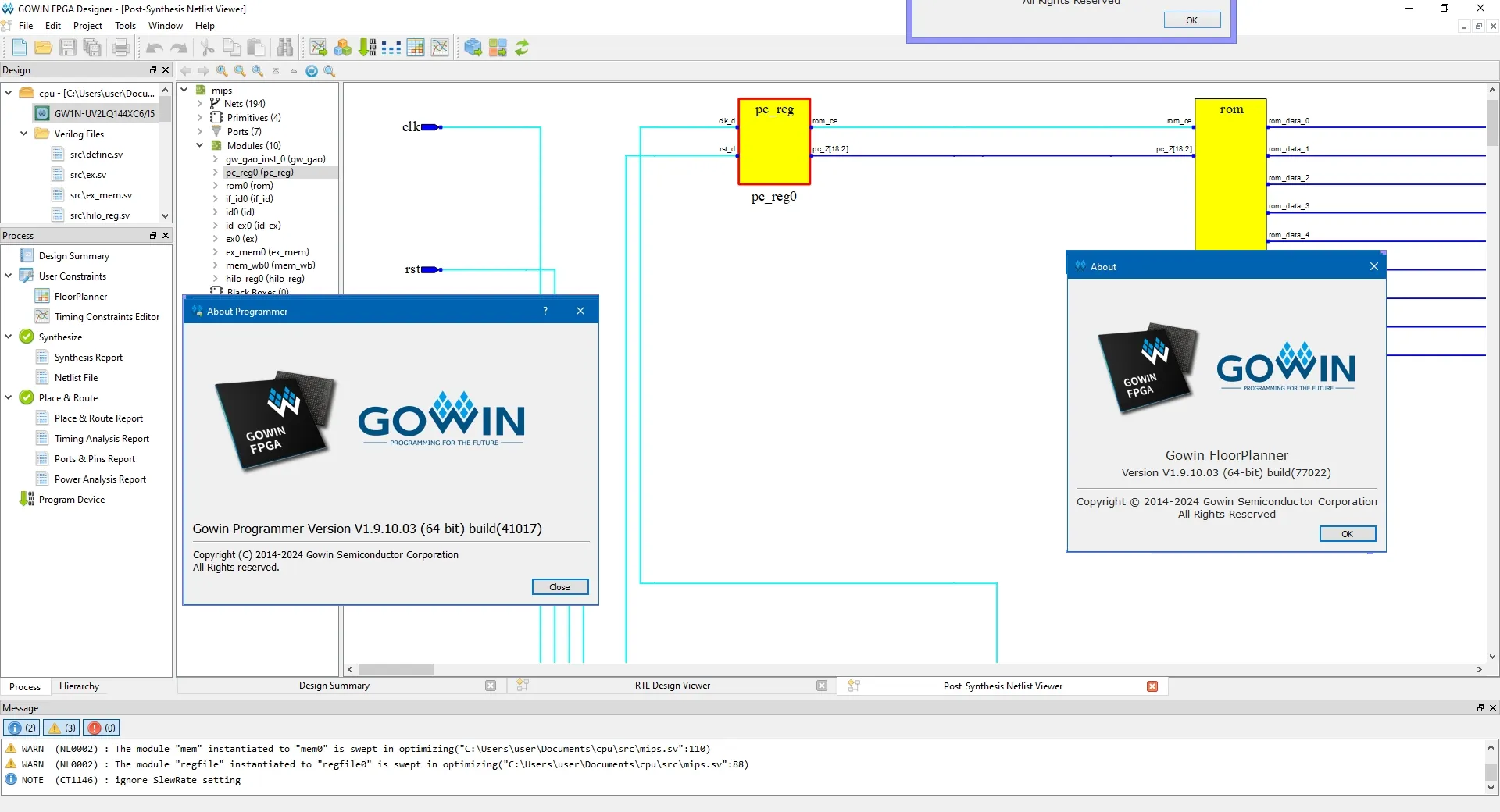The image size is (1500, 812).
Task: Open the blue dotted schematic viewer icon
Action: [x=391, y=48]
